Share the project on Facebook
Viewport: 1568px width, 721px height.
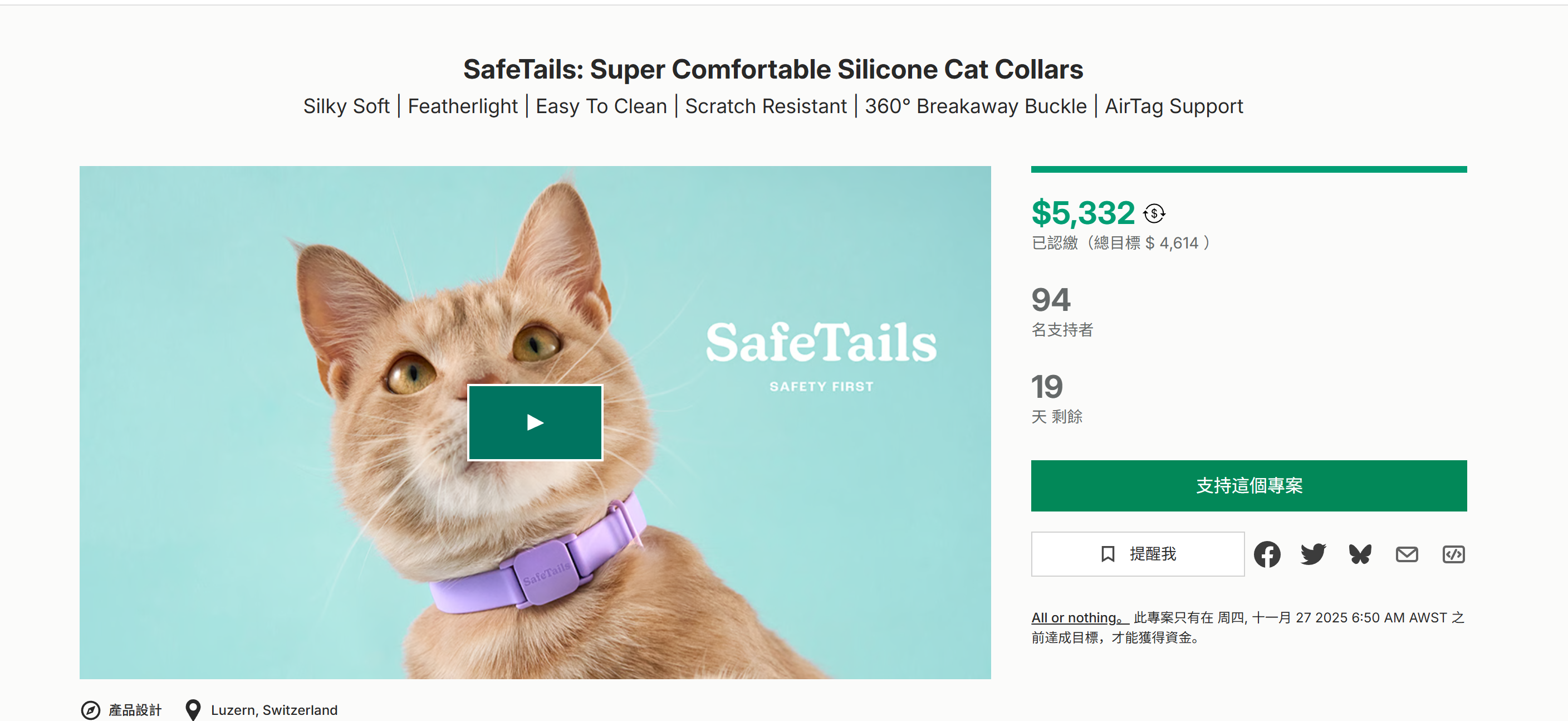pyautogui.click(x=1267, y=554)
